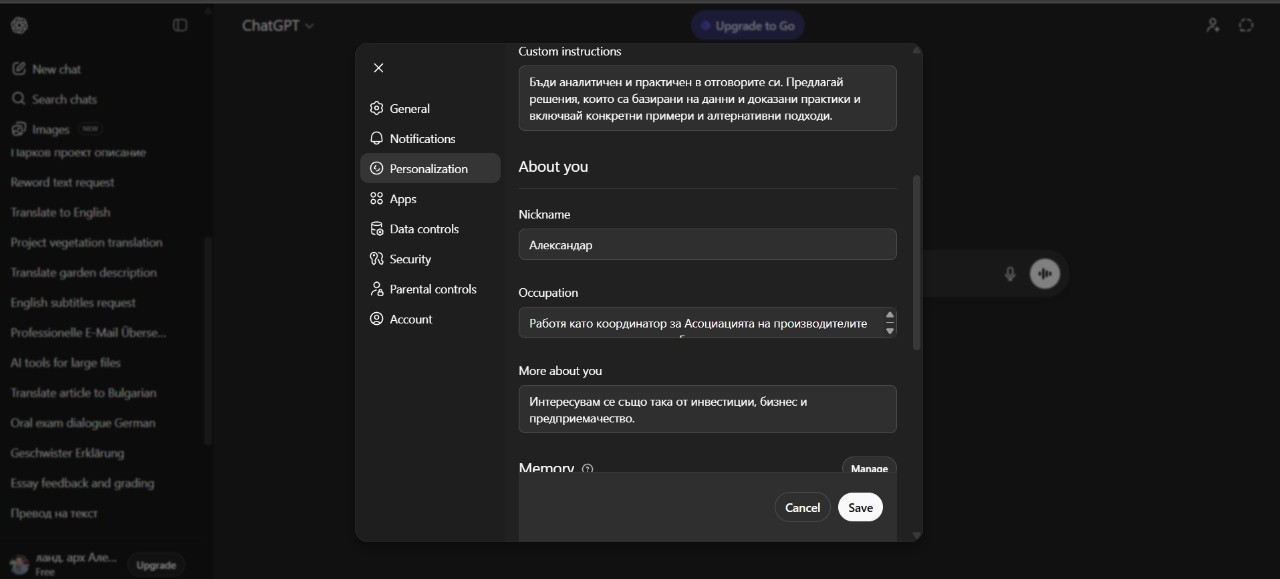
Task: Open the Parental controls tab
Action: point(433,289)
